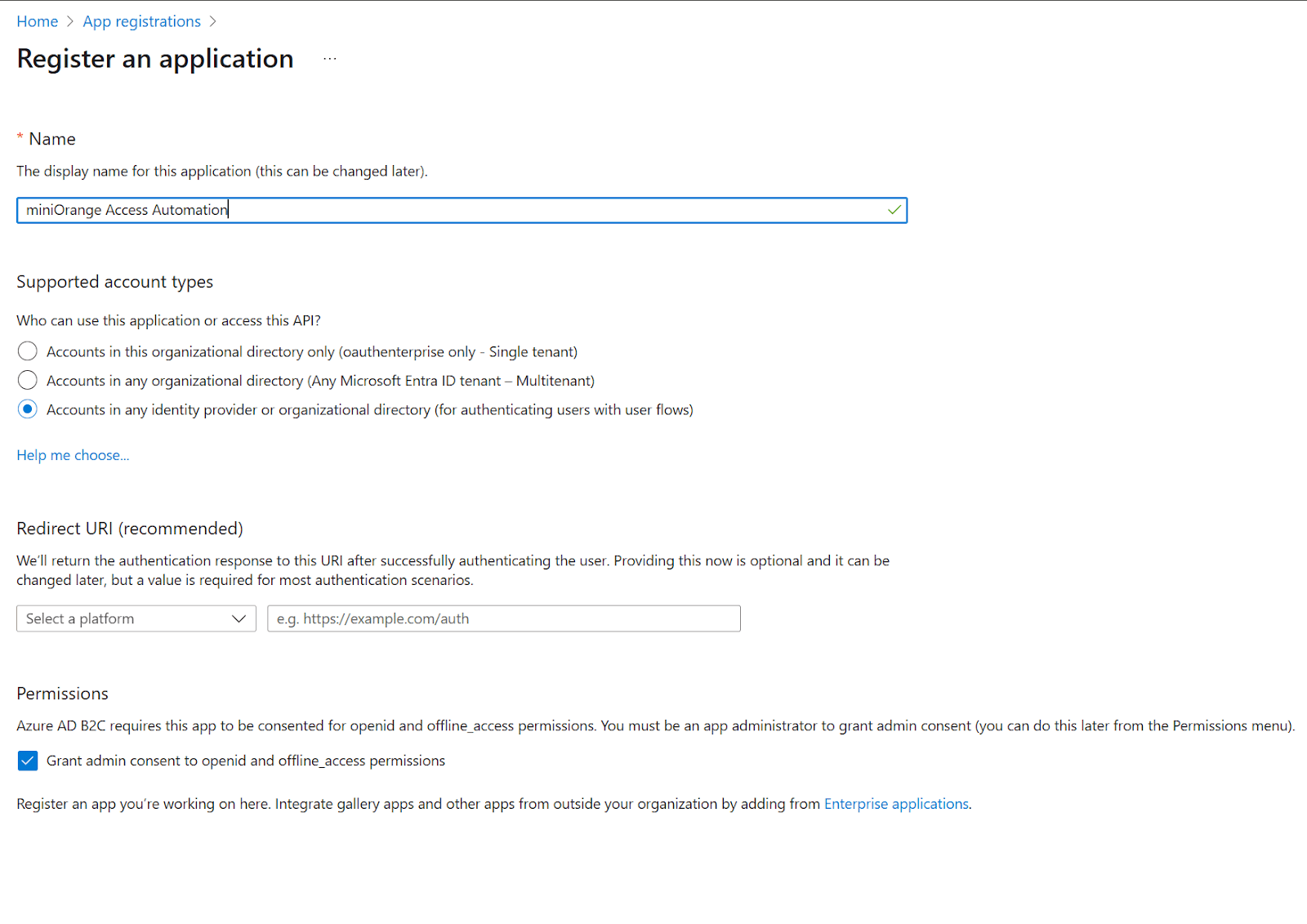This screenshot has height=924, width=1307.
Task: Open App registrations breadcrumb link
Action: (141, 21)
